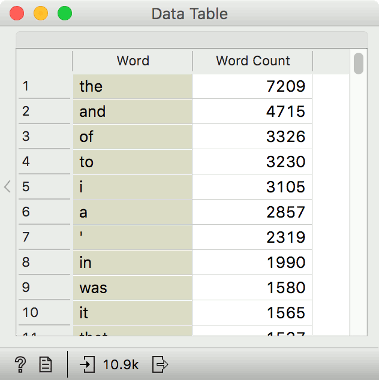The width and height of the screenshot is (379, 380).
Task: Select the cell containing 'was'
Action: coord(133,287)
